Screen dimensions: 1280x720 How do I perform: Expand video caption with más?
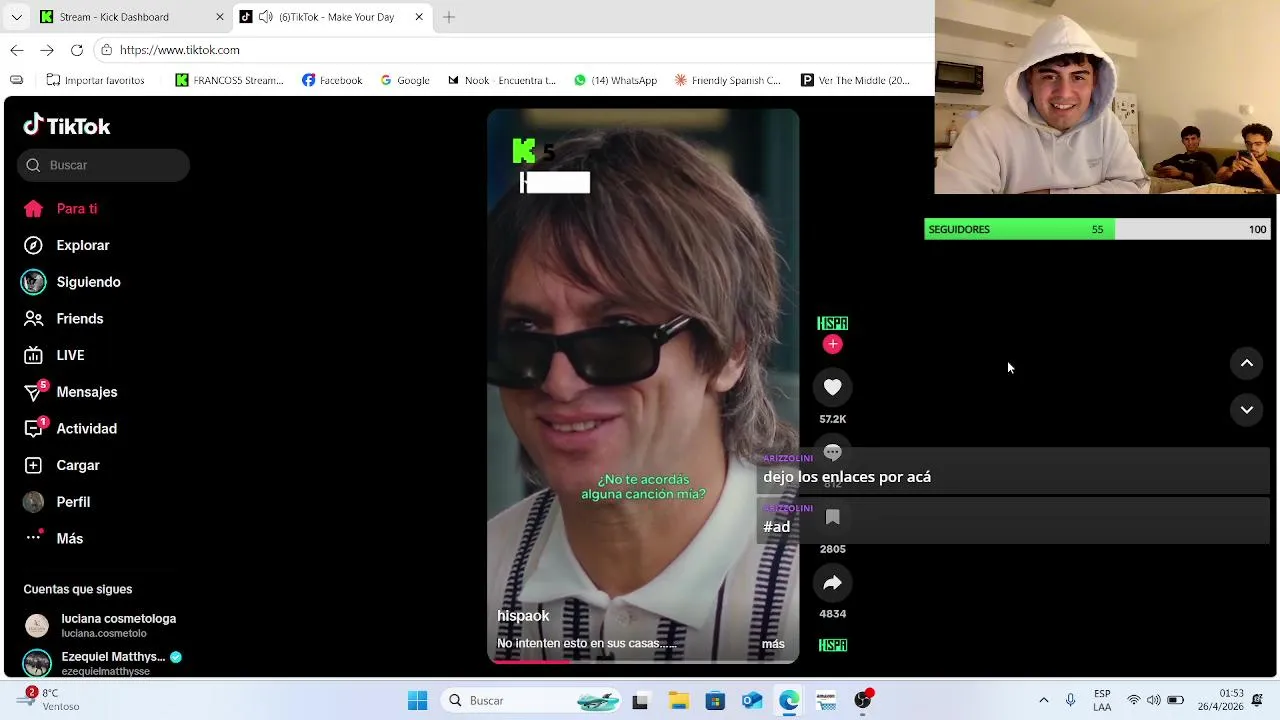tap(773, 644)
